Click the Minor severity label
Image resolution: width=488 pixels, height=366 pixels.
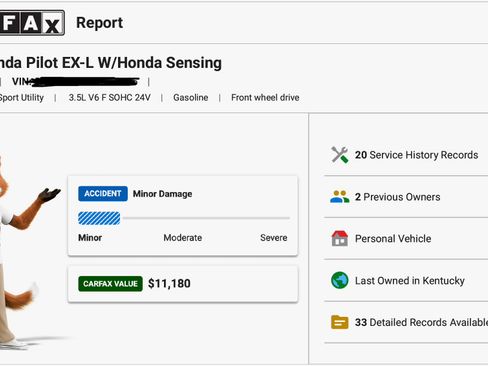(90, 238)
